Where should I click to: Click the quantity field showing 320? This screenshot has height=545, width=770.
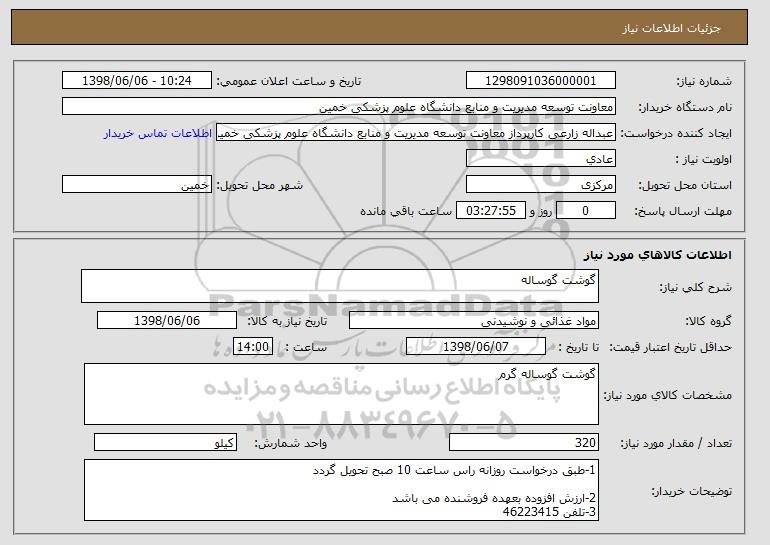(524, 442)
